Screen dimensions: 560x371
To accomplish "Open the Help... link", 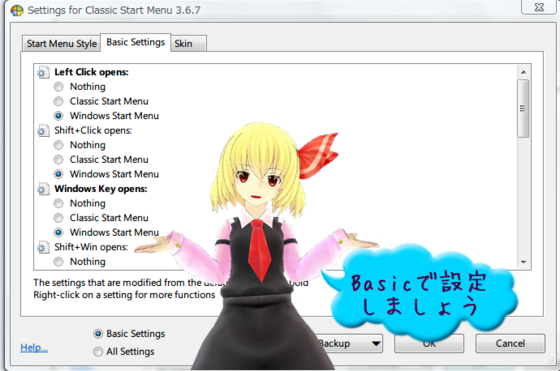I will pos(34,347).
